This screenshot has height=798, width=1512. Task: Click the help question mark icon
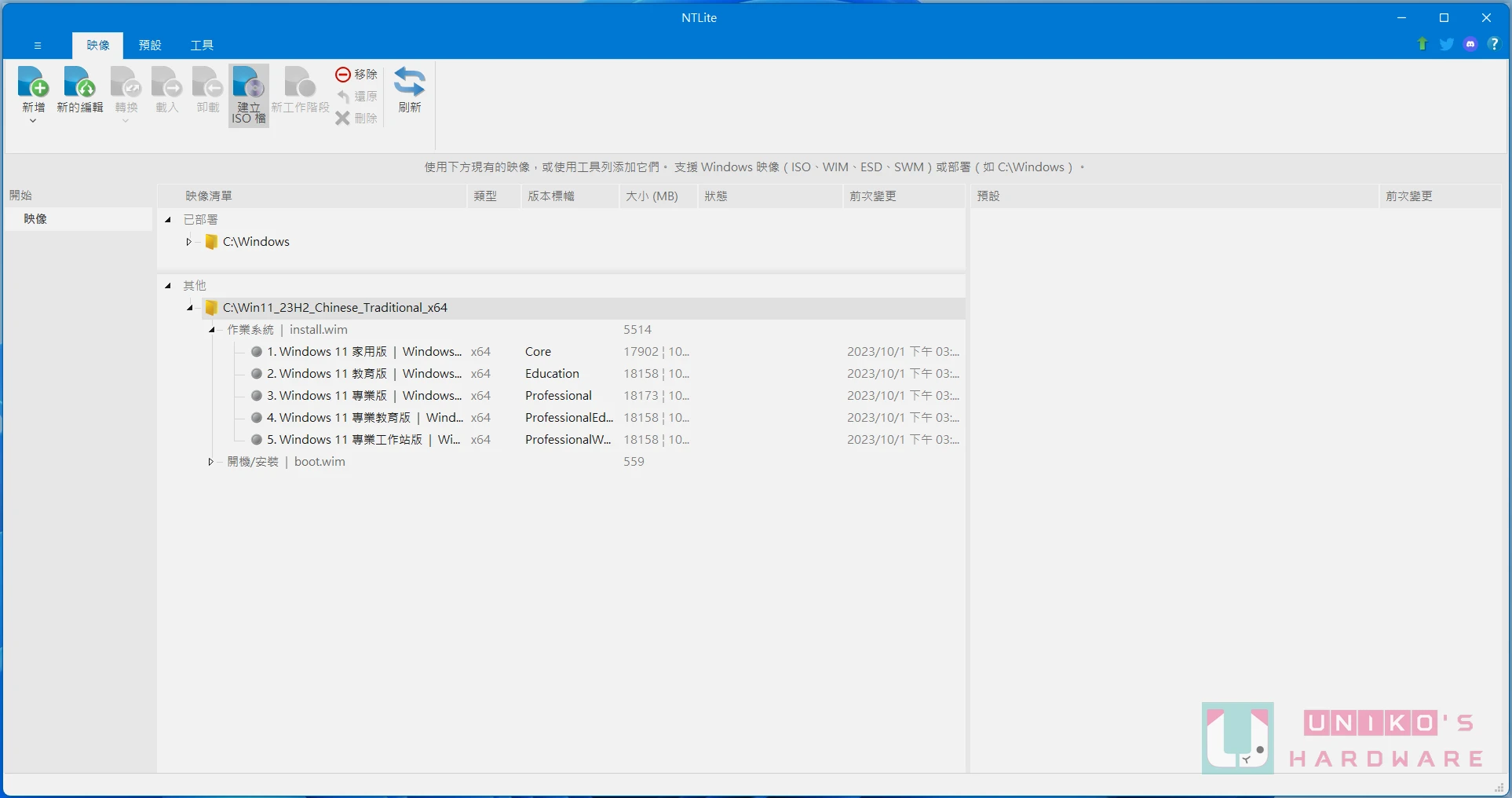point(1494,44)
